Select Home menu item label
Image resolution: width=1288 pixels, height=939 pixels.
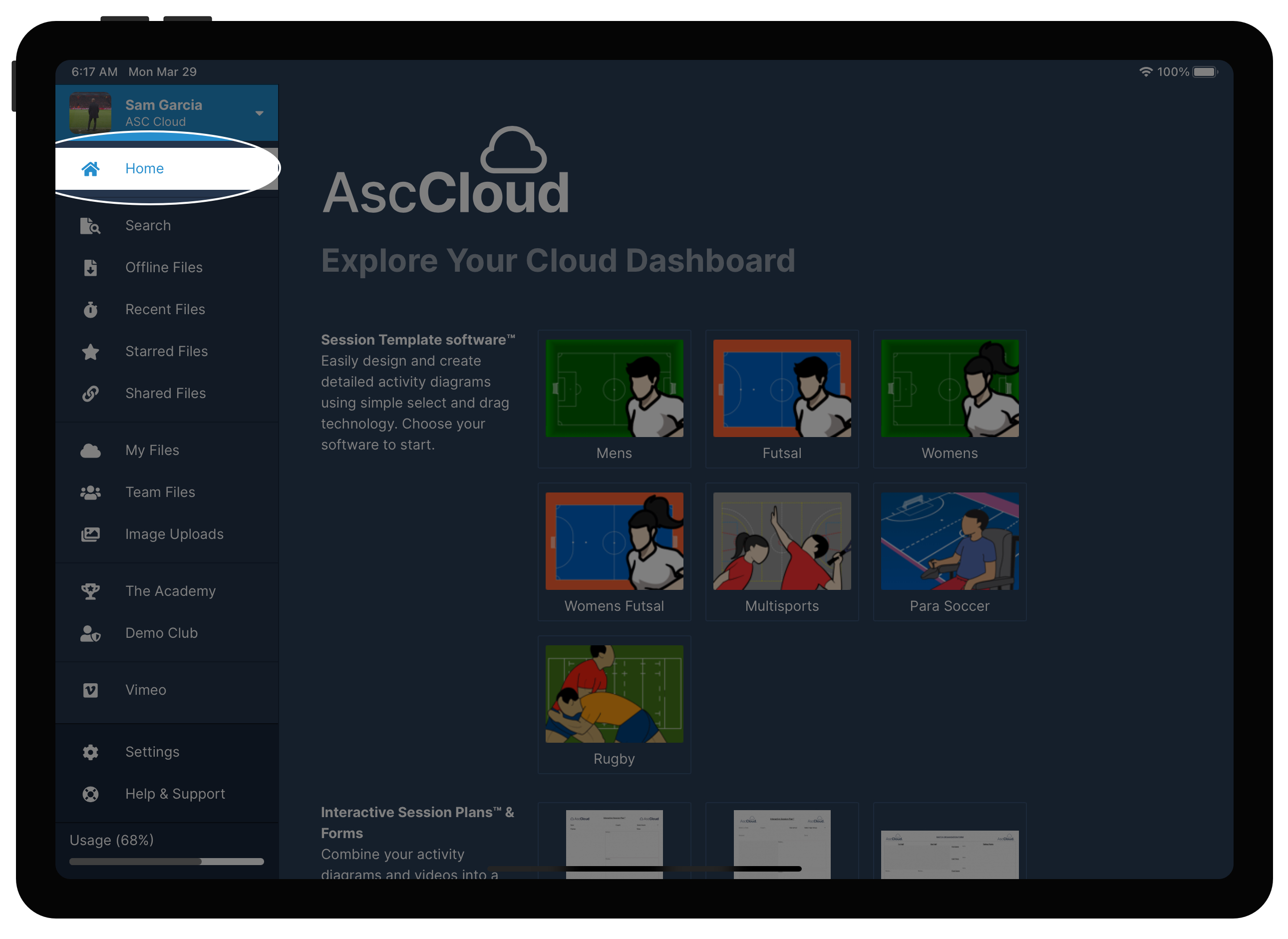[x=144, y=169]
